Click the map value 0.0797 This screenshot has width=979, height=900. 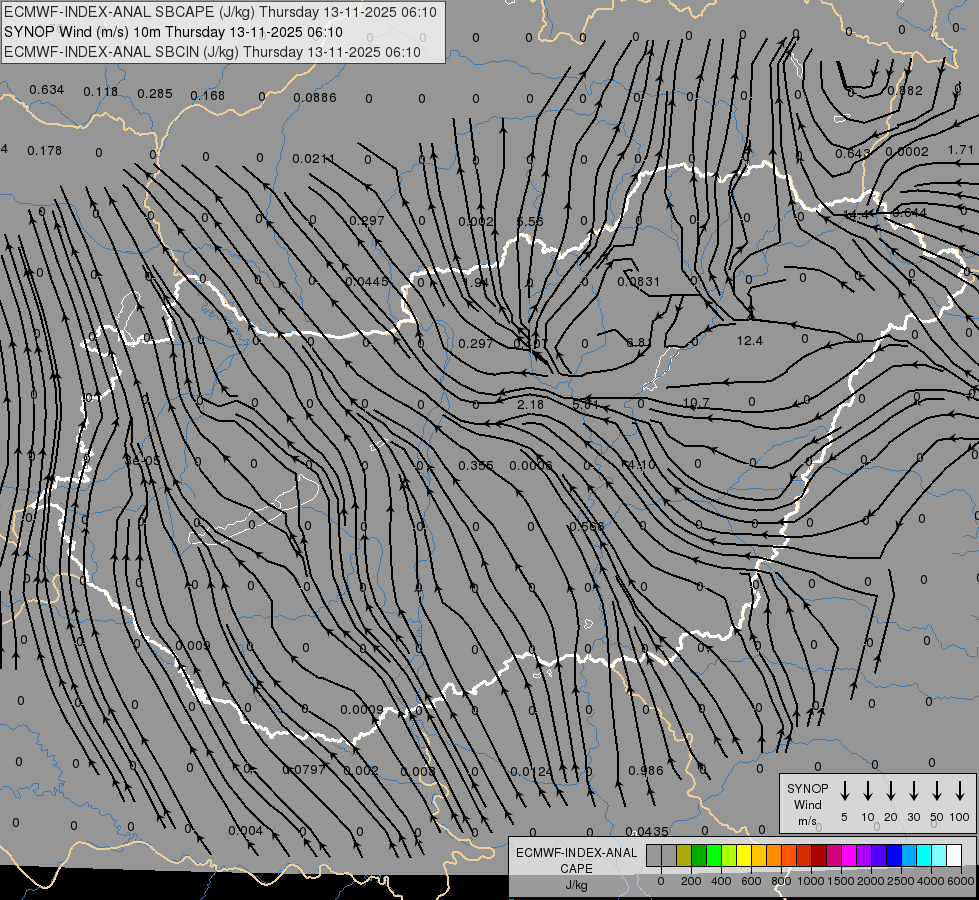[304, 769]
